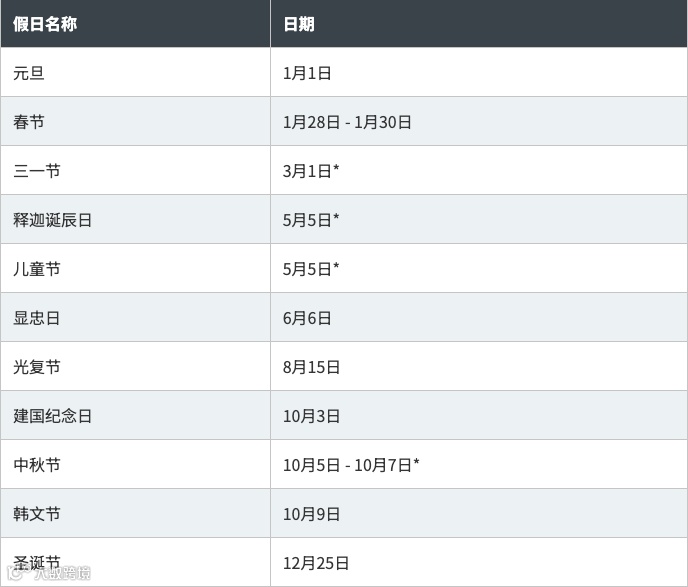Viewport: 688px width, 587px height.
Task: Click the 春节 holiday name
Action: pos(29,122)
